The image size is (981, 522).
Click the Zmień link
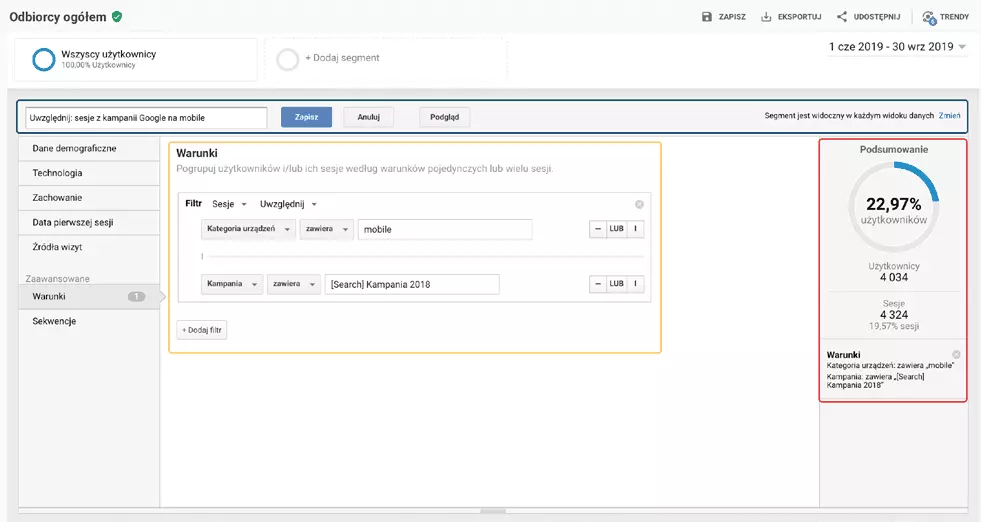click(949, 116)
